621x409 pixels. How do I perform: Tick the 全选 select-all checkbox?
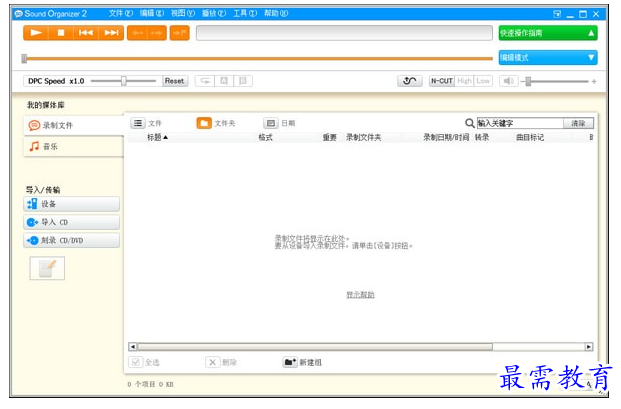(x=135, y=362)
